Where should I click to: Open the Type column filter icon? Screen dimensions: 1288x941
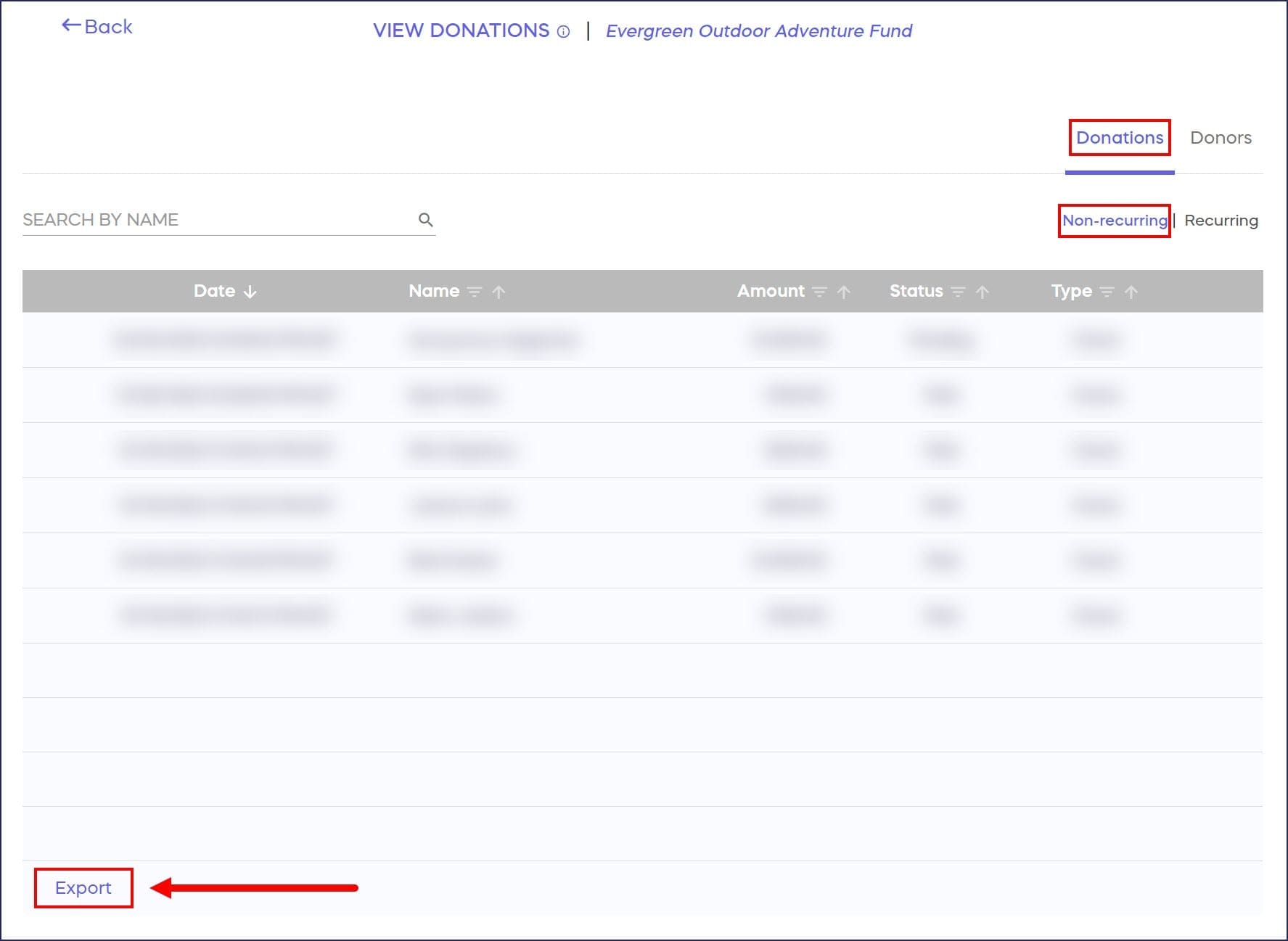(x=1107, y=292)
